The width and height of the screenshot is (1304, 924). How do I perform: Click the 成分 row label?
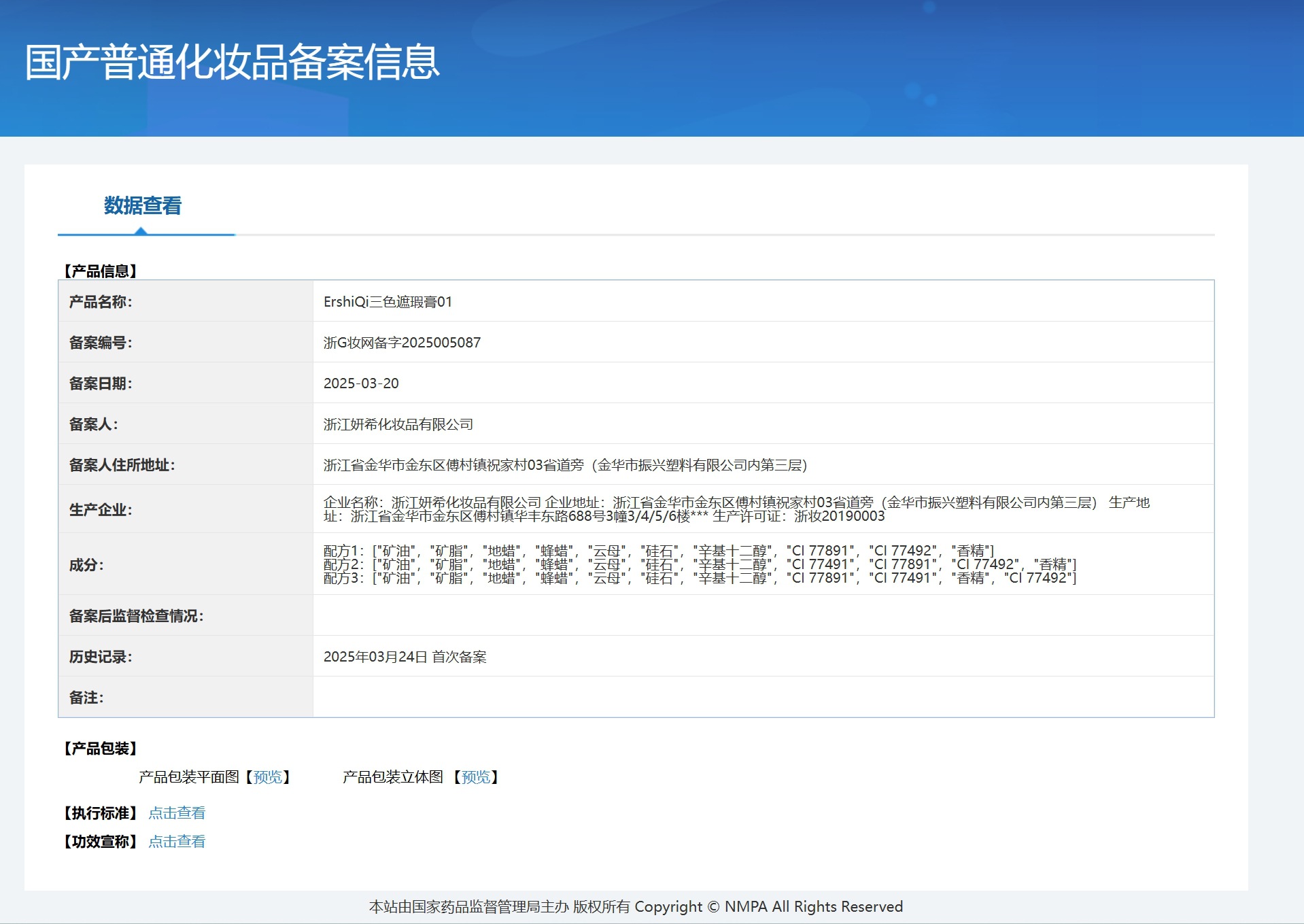coord(86,565)
